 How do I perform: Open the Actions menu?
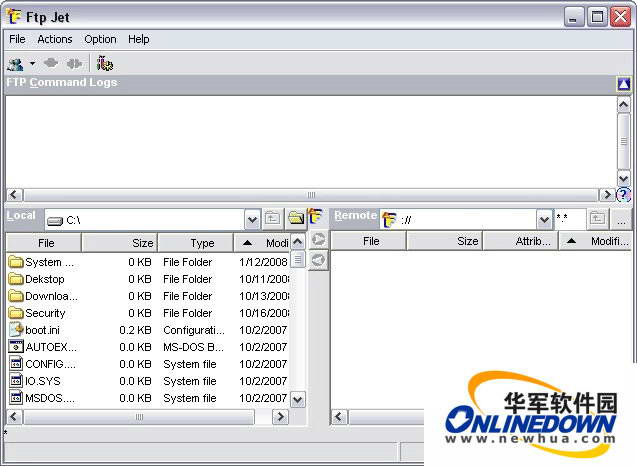coord(55,39)
